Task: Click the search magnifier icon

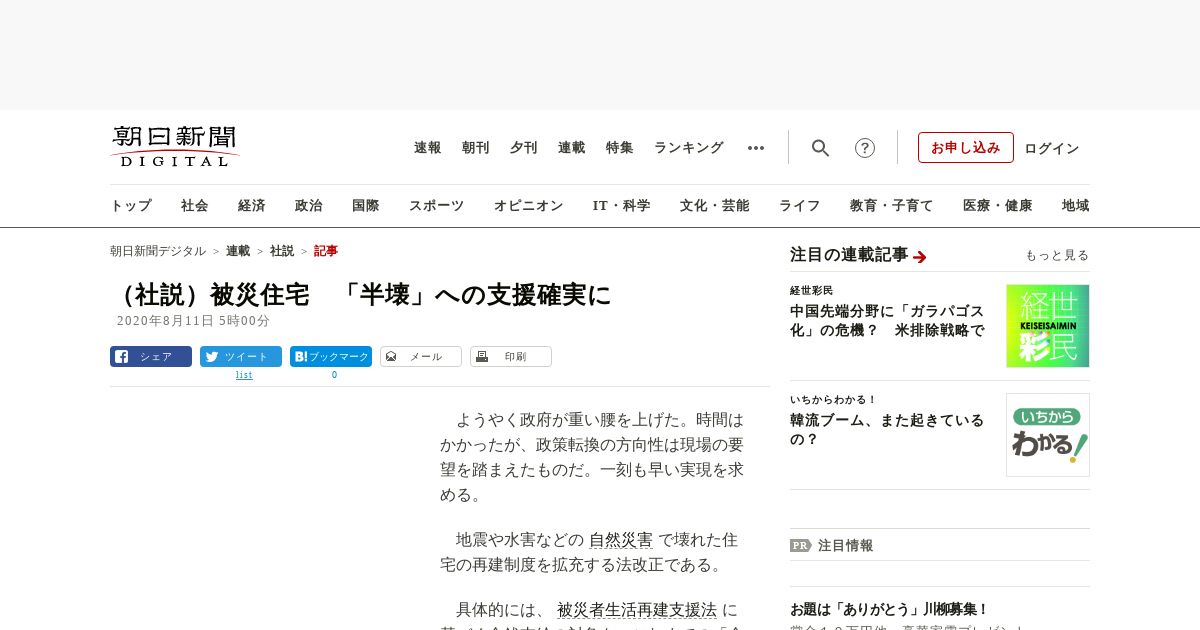Action: click(x=820, y=148)
